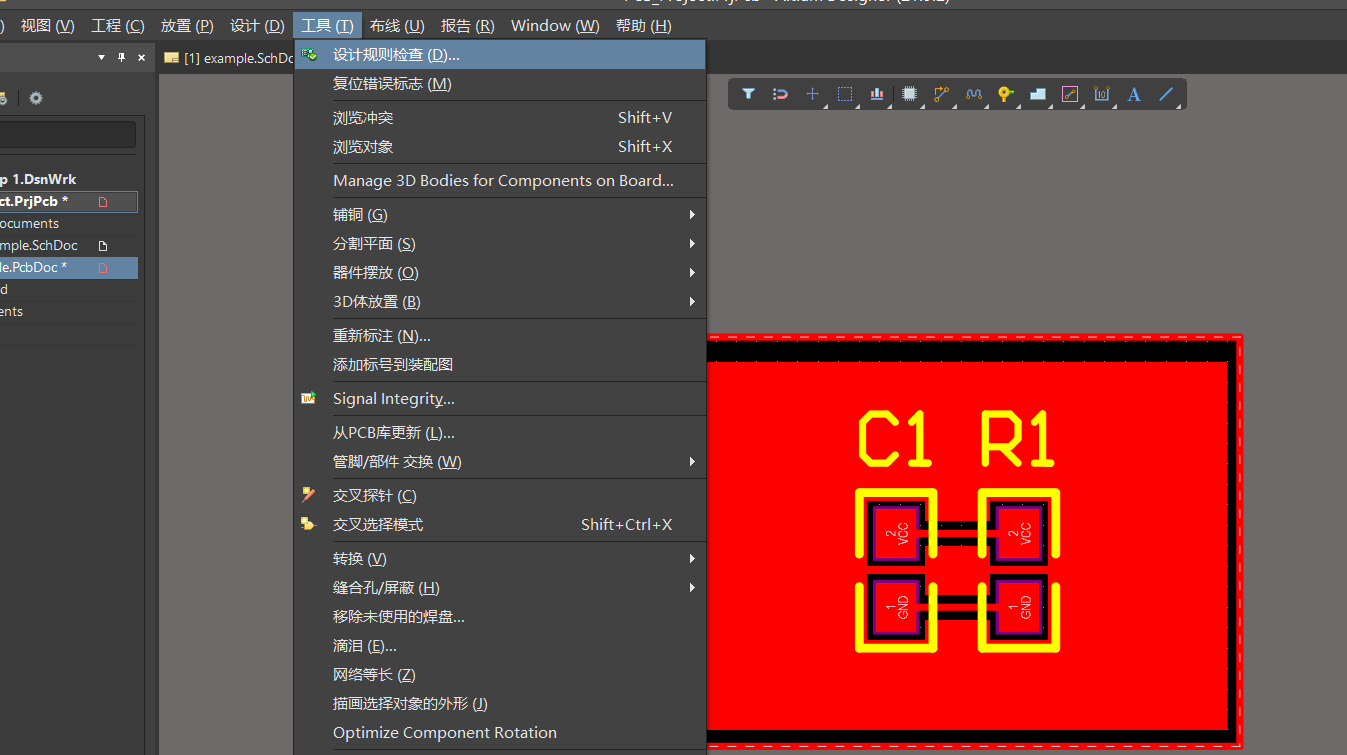The image size is (1347, 755).
Task: Open the Window (W) menu
Action: 555,26
